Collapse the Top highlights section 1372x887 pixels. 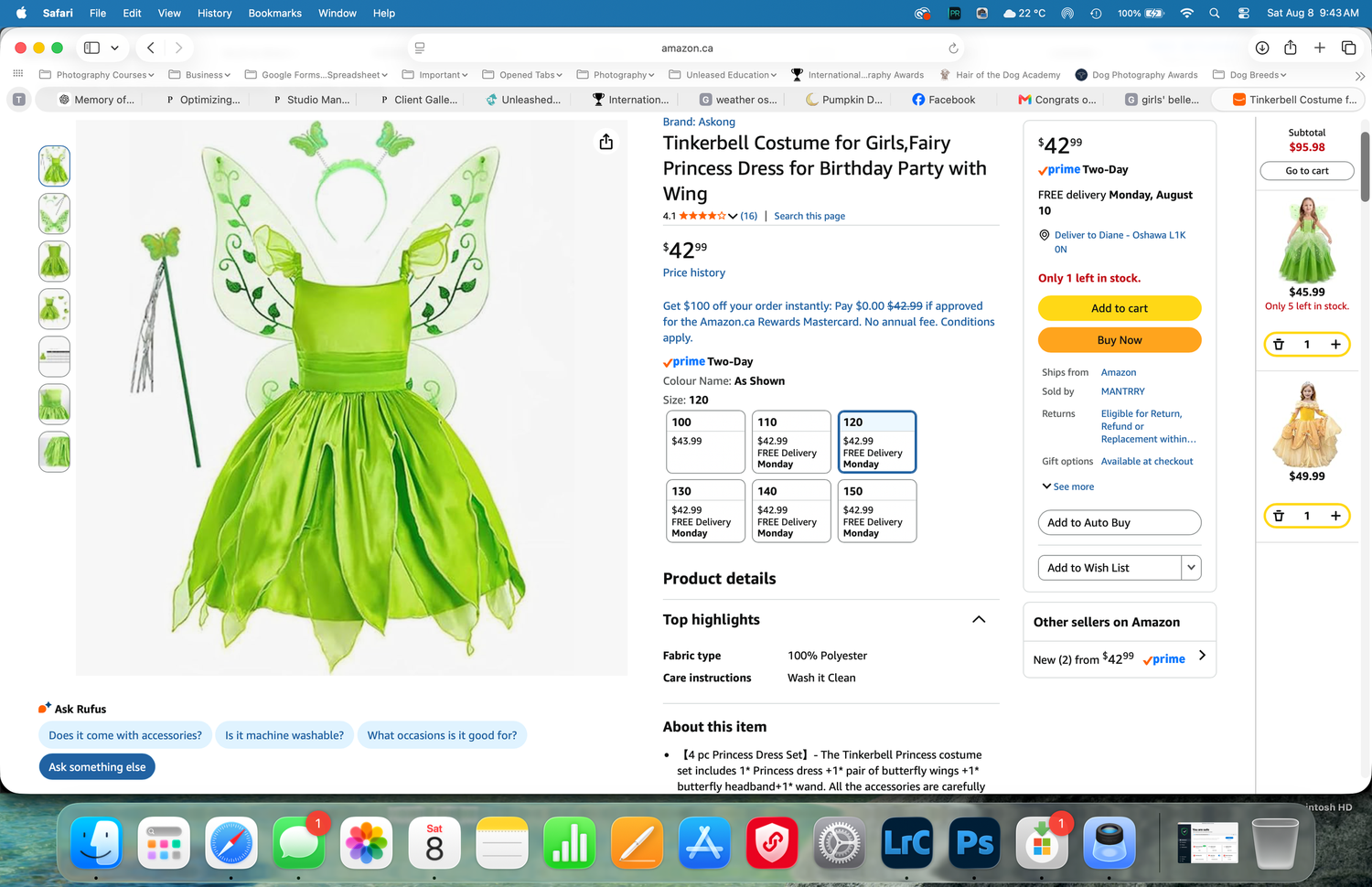979,619
